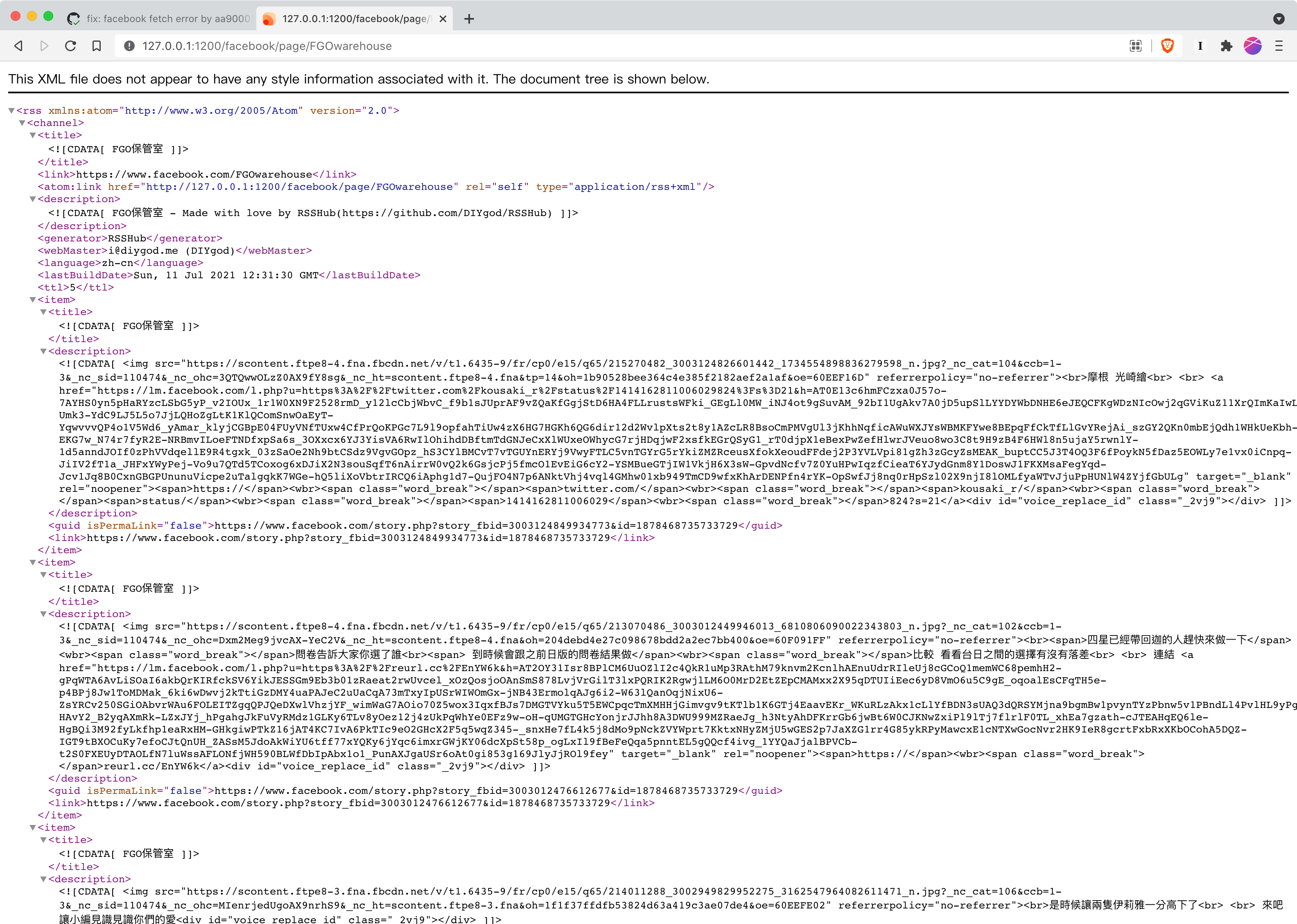Click the webMaster value i@diygod.me
The height and width of the screenshot is (924, 1297).
[143, 251]
